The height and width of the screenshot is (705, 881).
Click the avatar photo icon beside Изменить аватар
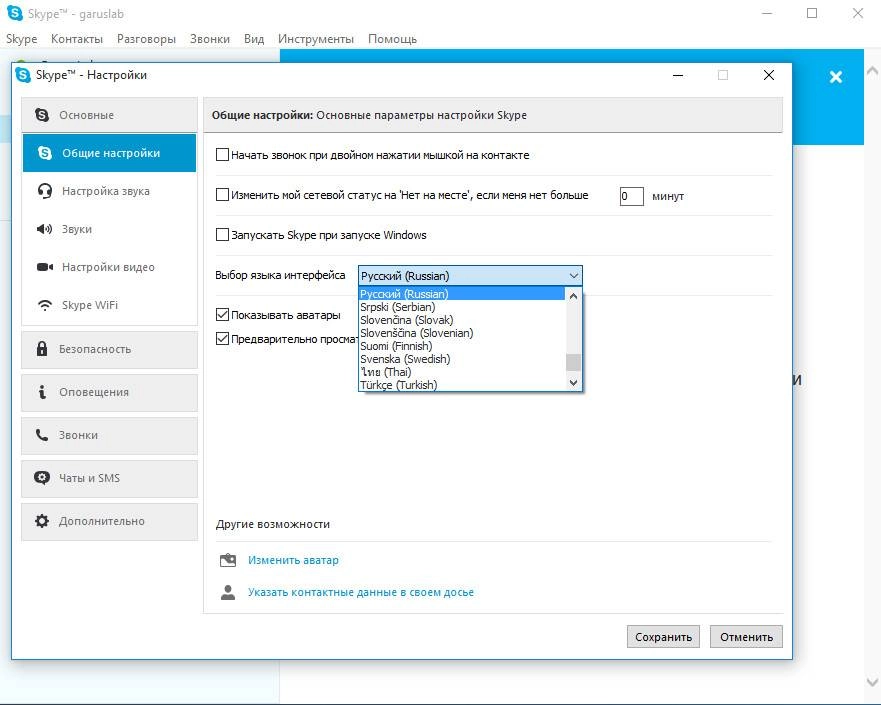pyautogui.click(x=228, y=560)
